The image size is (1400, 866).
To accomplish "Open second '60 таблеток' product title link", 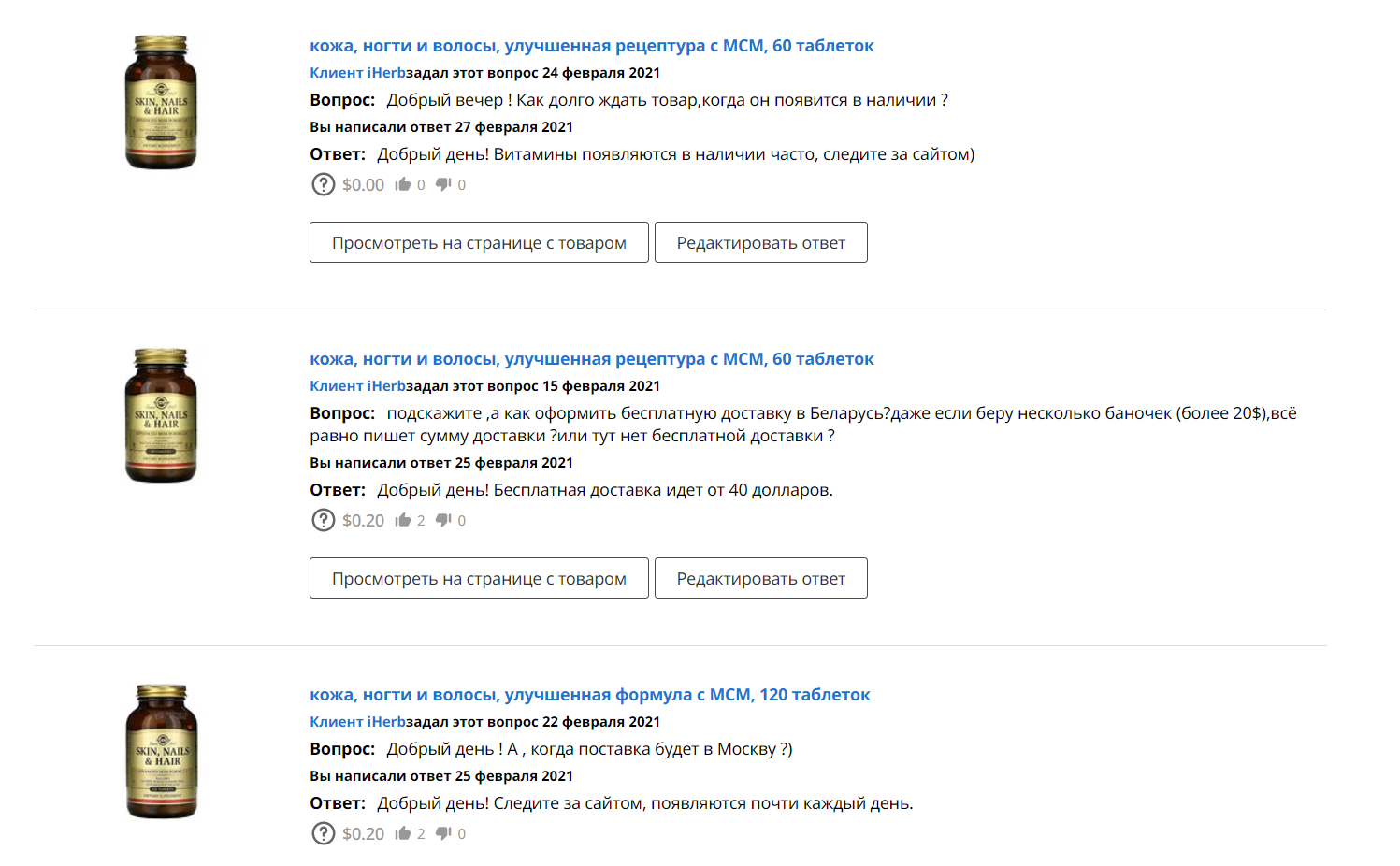I will pyautogui.click(x=592, y=359).
